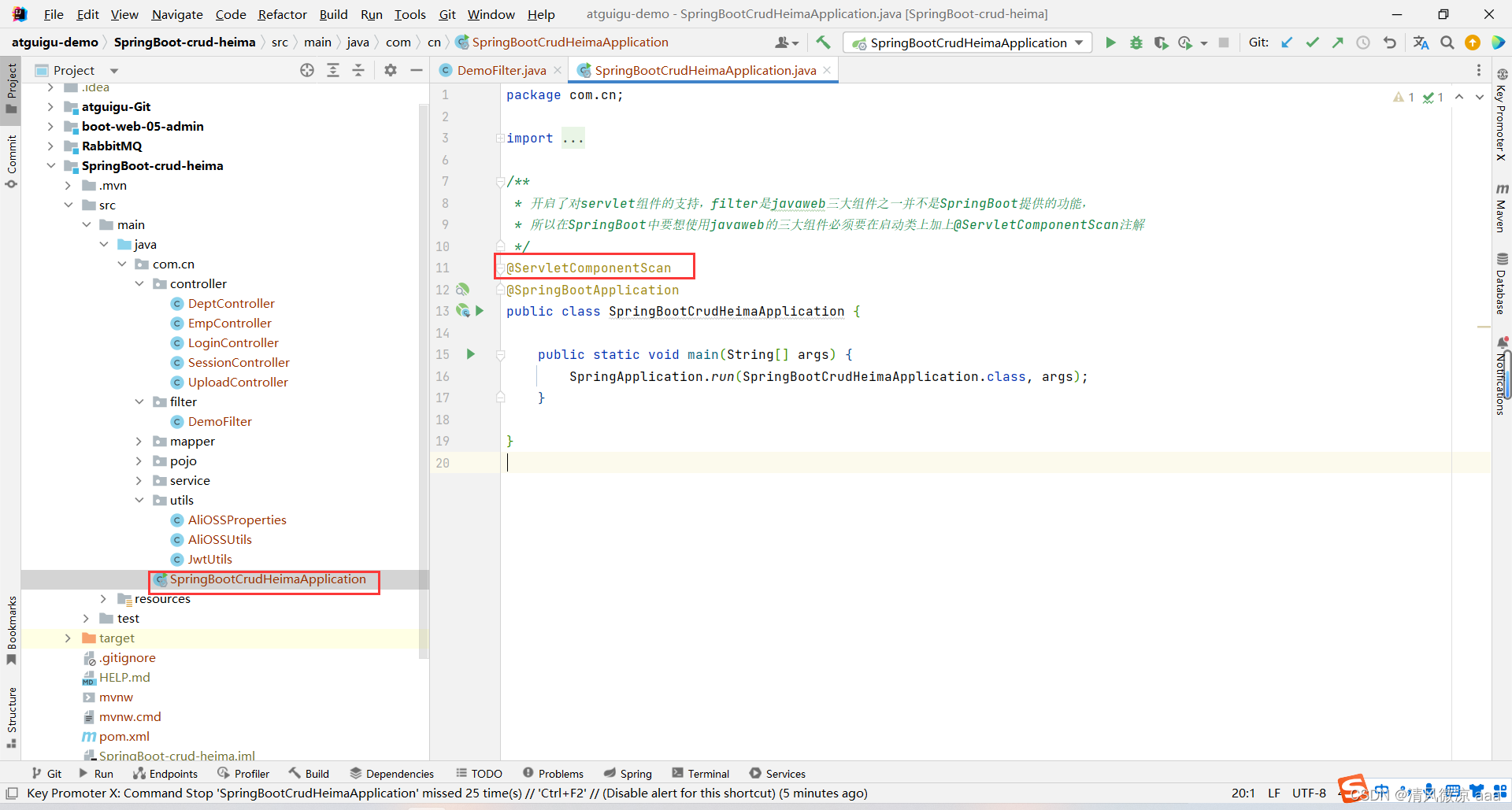Viewport: 1512px width, 810px height.
Task: Open the Translate icon in toolbar
Action: tap(1421, 43)
